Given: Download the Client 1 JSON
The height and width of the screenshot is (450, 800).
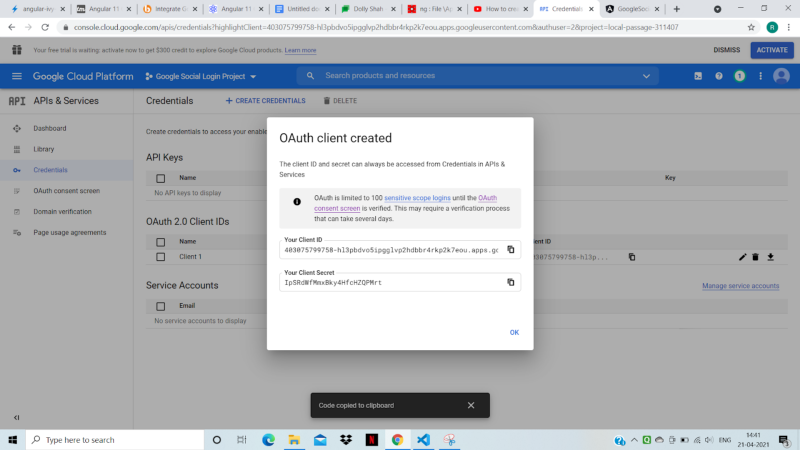Looking at the screenshot, I should pos(770,257).
